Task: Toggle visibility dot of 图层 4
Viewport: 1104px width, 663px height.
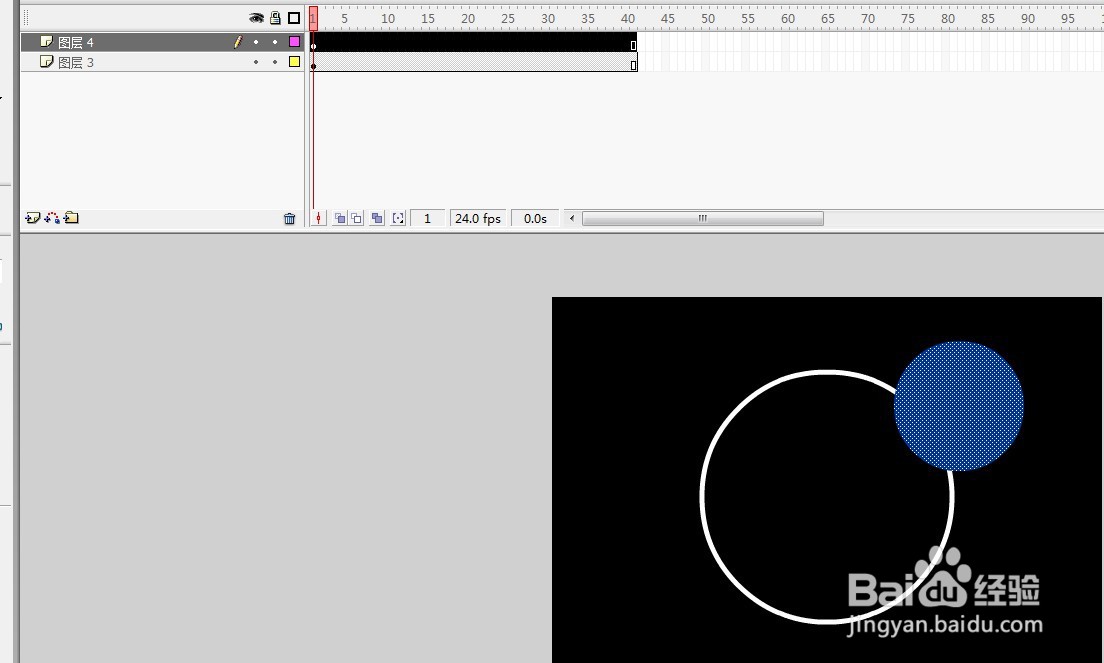Action: tap(256, 42)
